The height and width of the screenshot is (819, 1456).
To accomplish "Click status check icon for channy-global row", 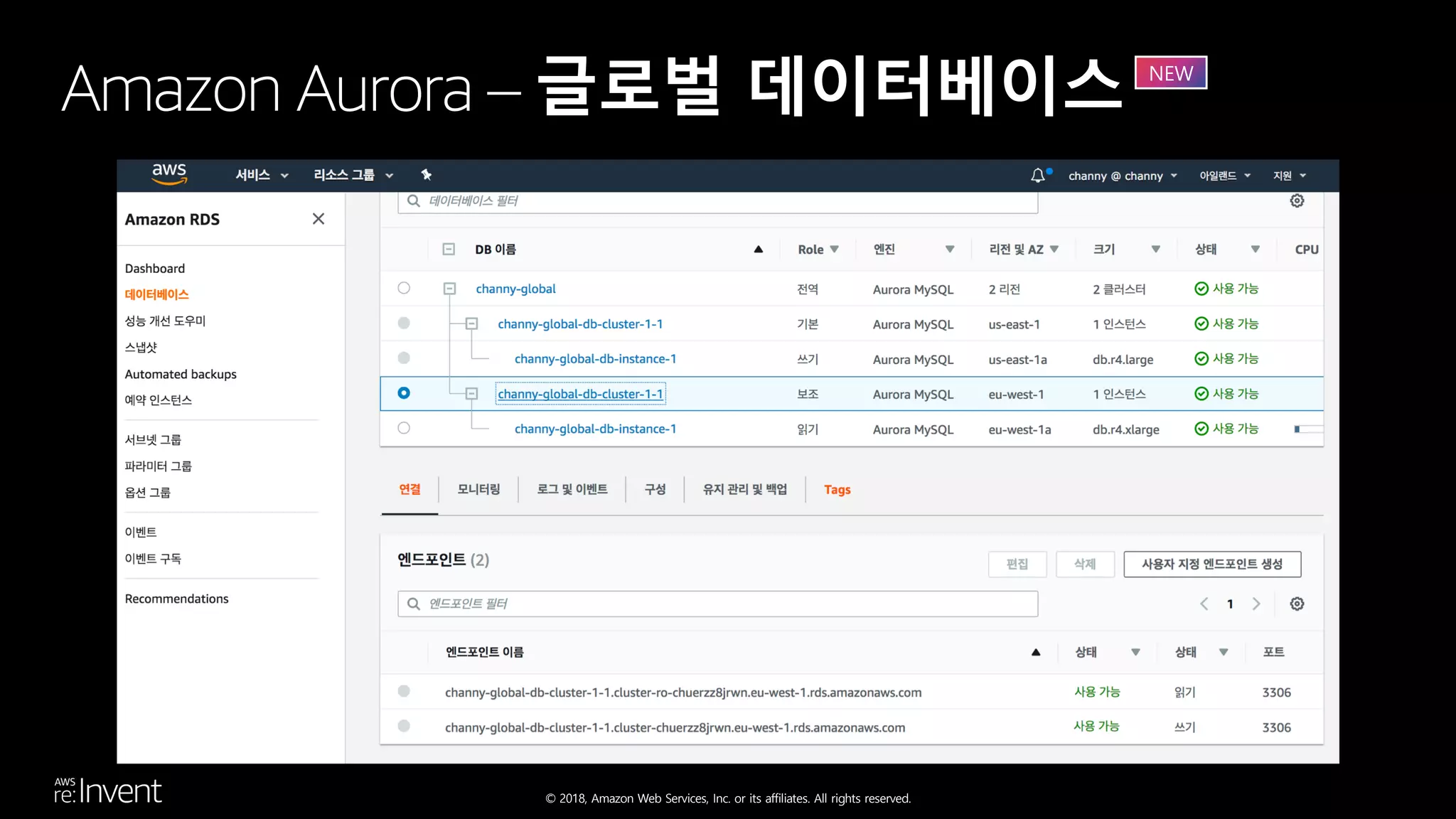I will click(x=1201, y=289).
